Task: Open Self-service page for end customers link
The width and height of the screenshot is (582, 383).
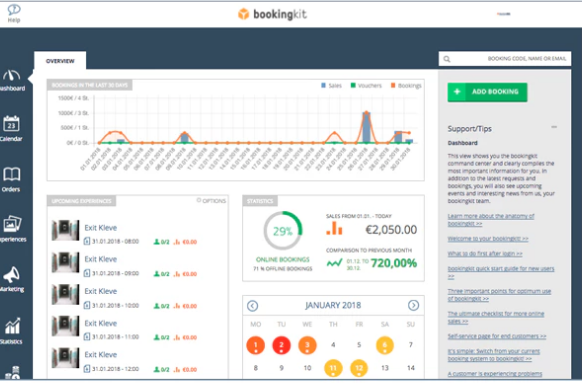Action: point(497,336)
